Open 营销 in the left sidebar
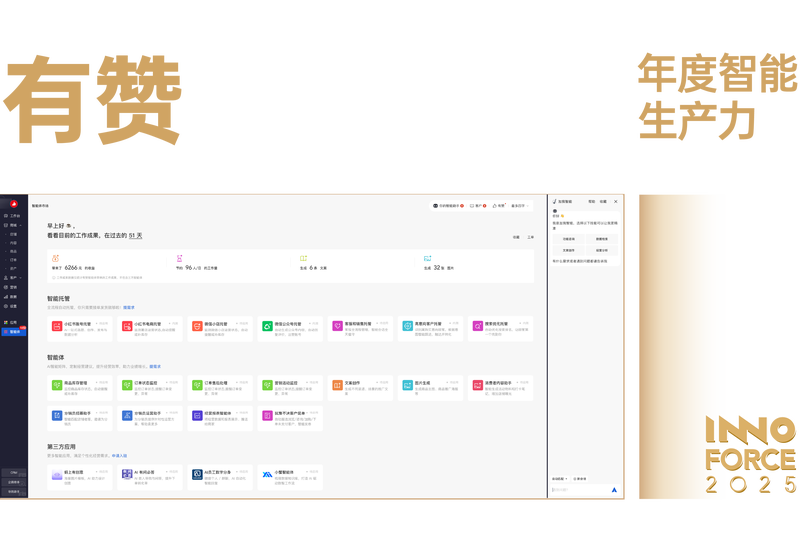The image size is (800, 552). pyautogui.click(x=11, y=287)
